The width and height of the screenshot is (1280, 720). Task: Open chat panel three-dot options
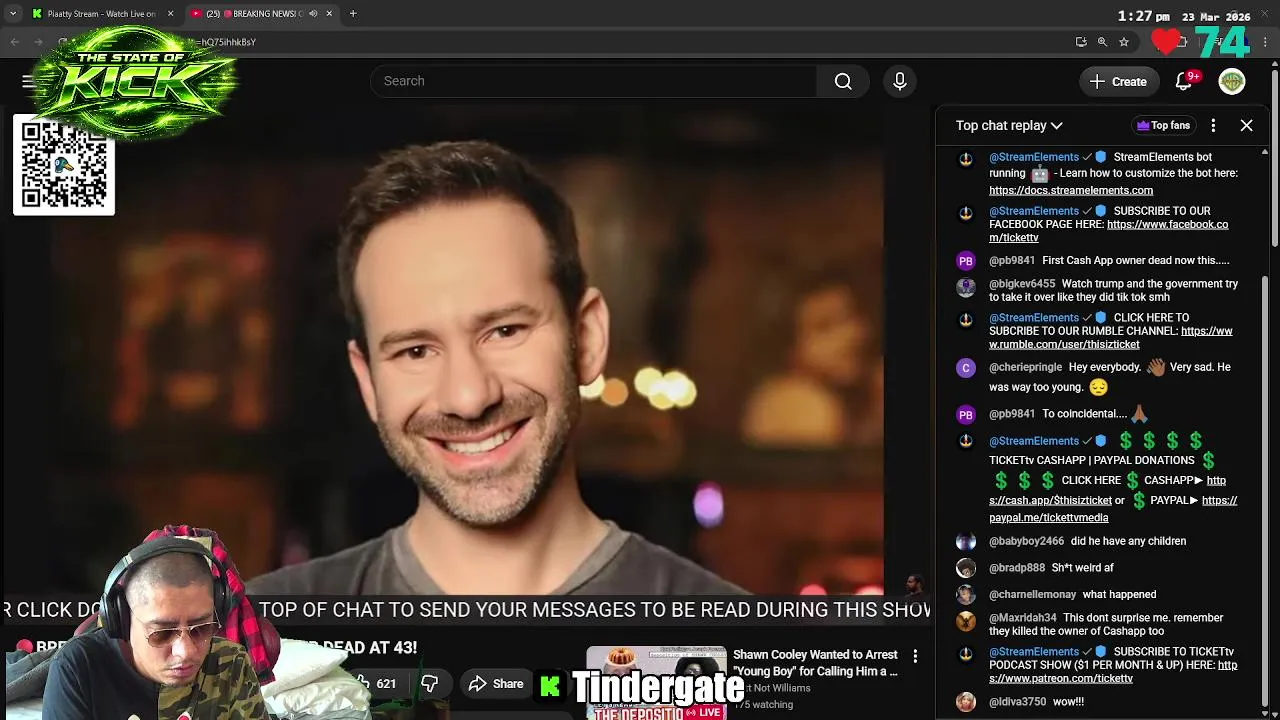click(1213, 125)
